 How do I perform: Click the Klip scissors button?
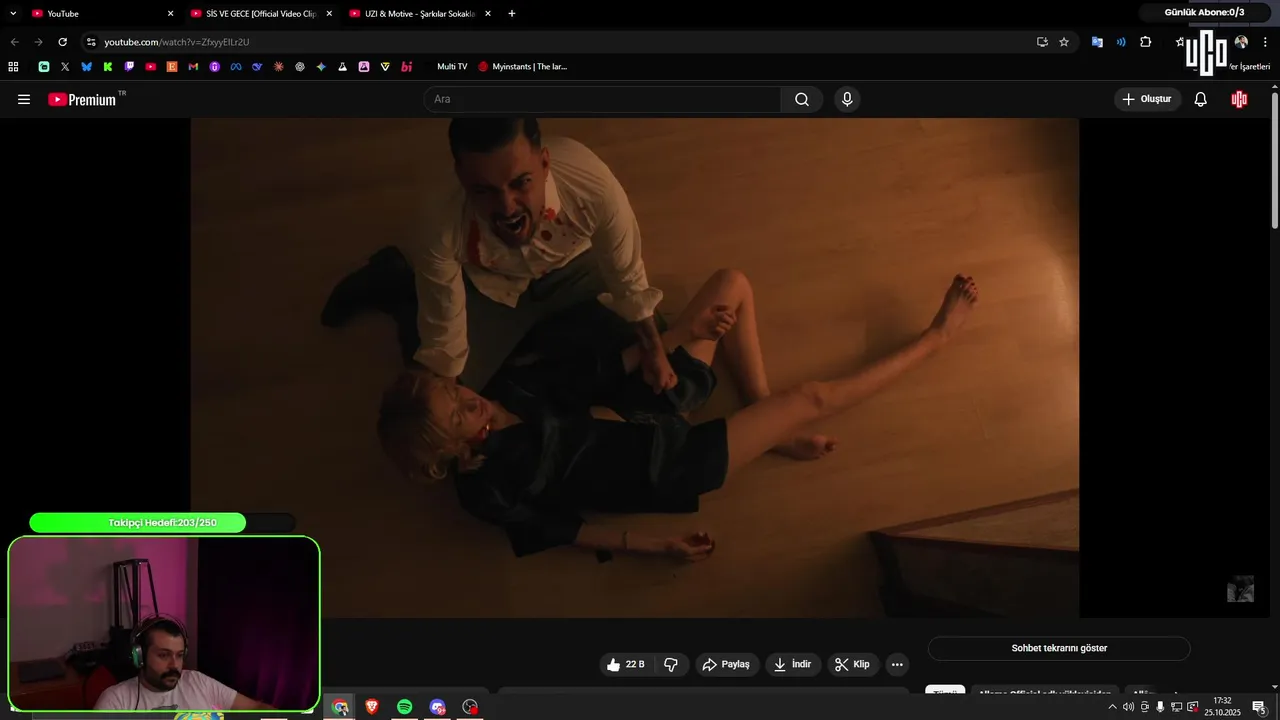click(x=853, y=664)
